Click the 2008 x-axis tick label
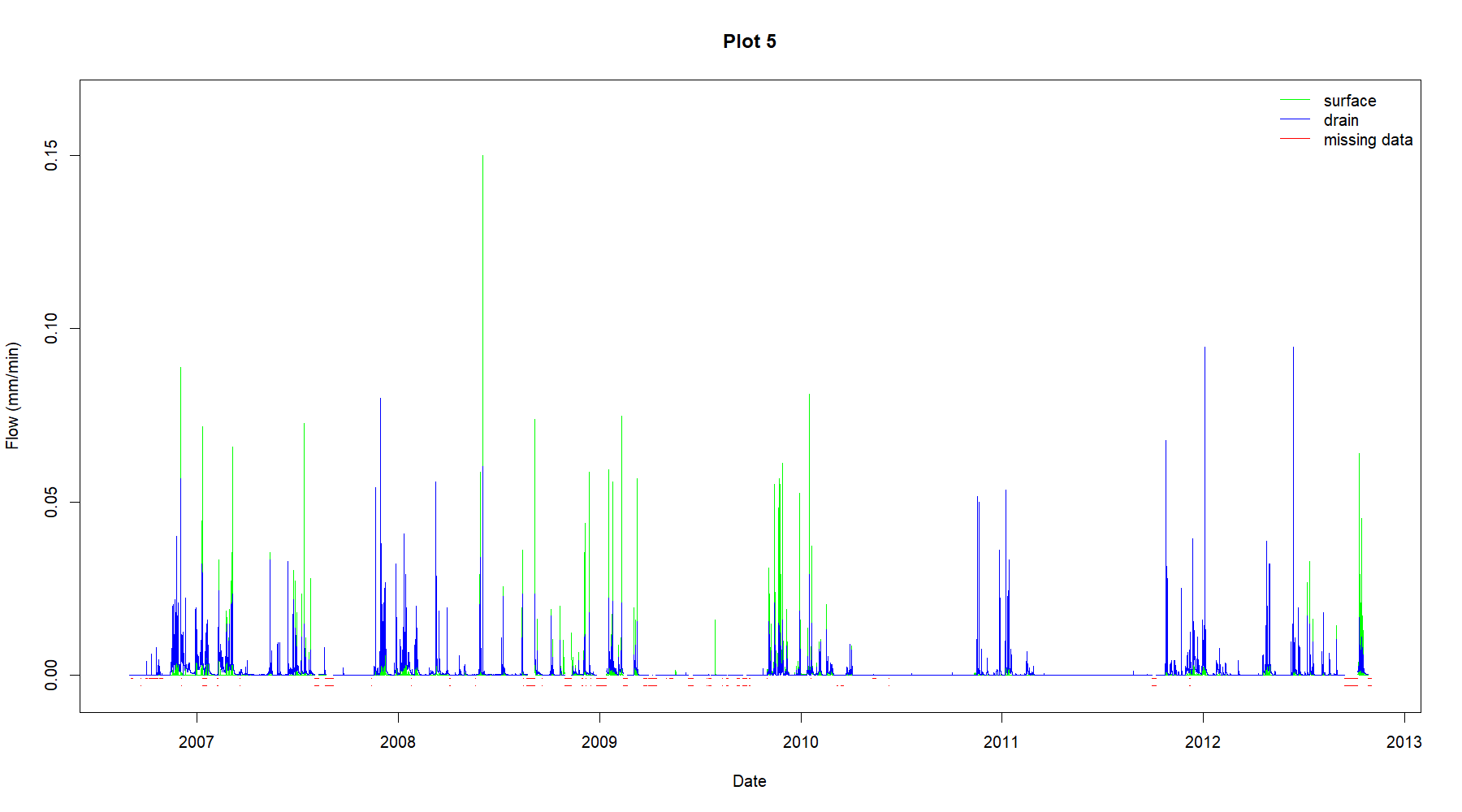 [x=397, y=741]
